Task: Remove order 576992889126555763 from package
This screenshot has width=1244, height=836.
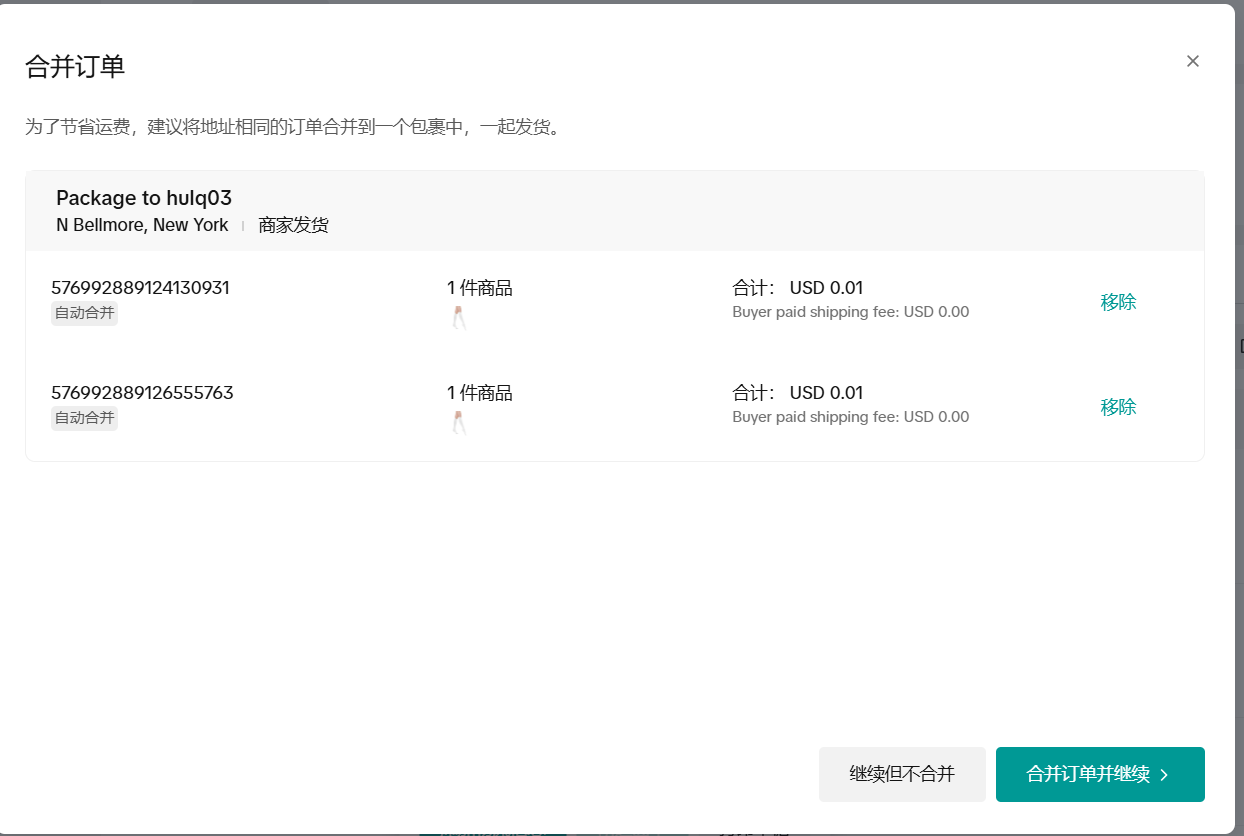Action: coord(1118,407)
